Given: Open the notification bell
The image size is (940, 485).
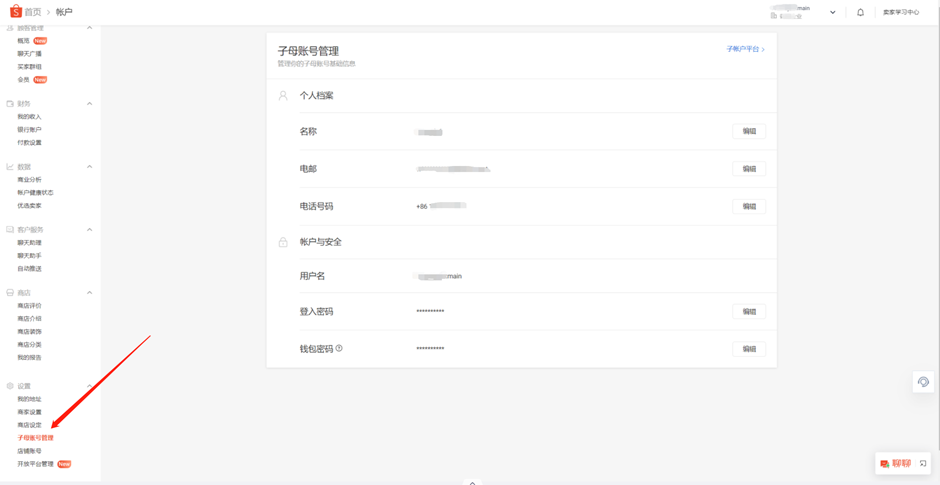Looking at the screenshot, I should [x=860, y=12].
